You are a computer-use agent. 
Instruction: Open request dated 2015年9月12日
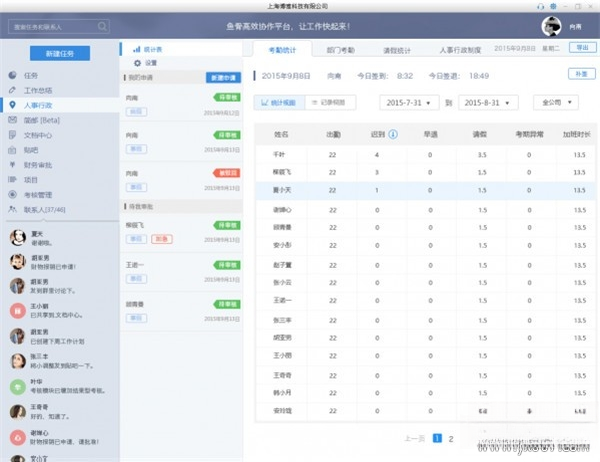[x=181, y=103]
